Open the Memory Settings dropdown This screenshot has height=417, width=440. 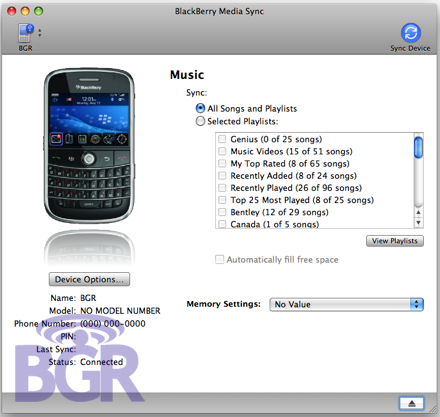(346, 304)
